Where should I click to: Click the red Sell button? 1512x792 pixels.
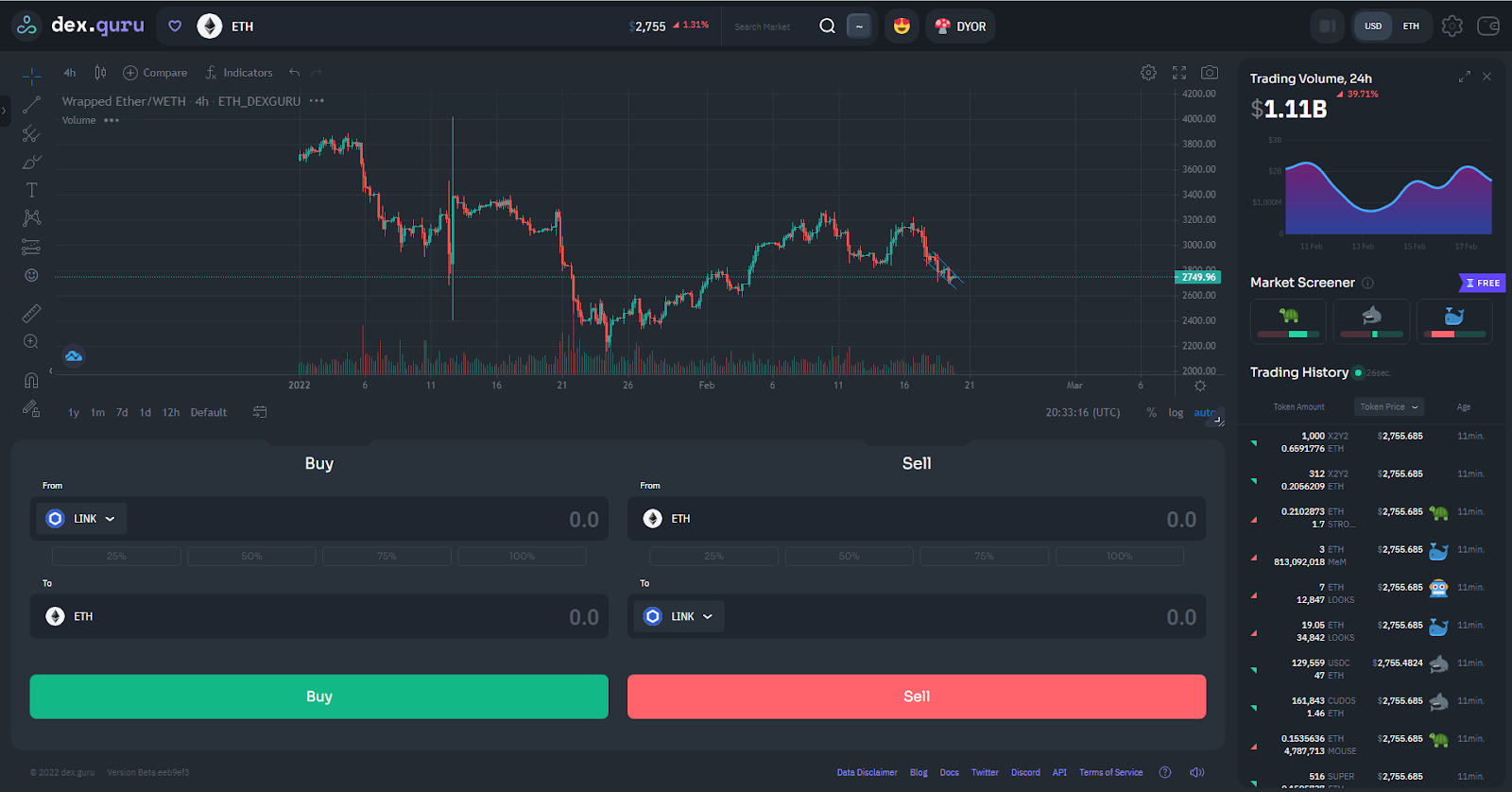click(x=917, y=697)
